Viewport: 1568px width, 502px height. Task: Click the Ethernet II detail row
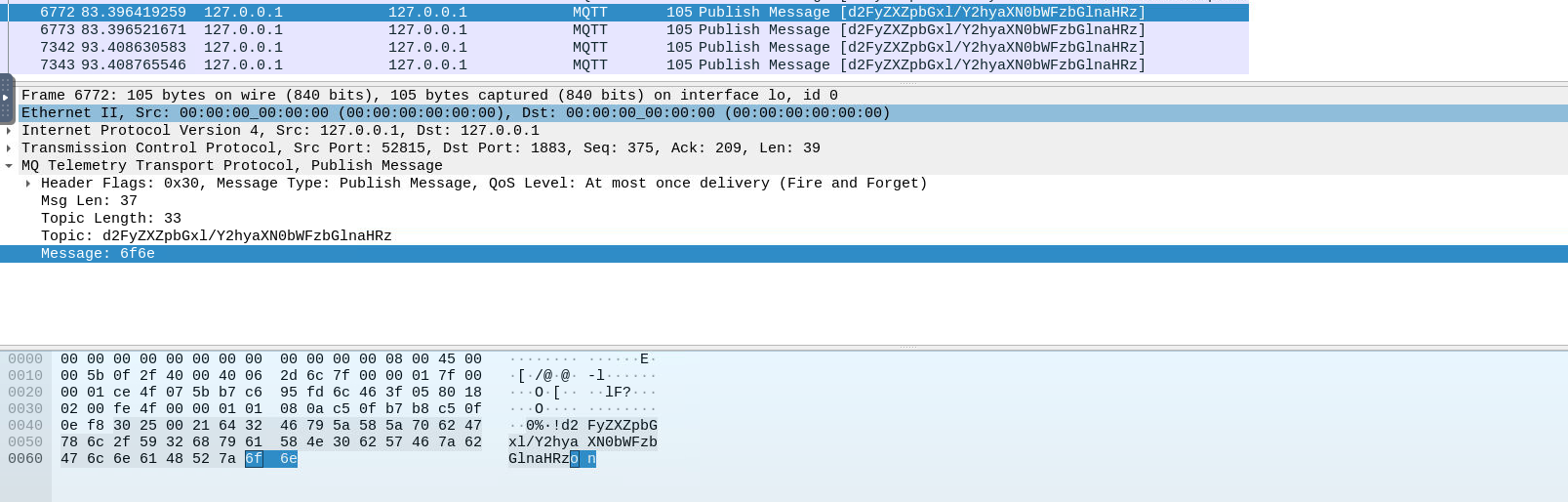coord(455,113)
